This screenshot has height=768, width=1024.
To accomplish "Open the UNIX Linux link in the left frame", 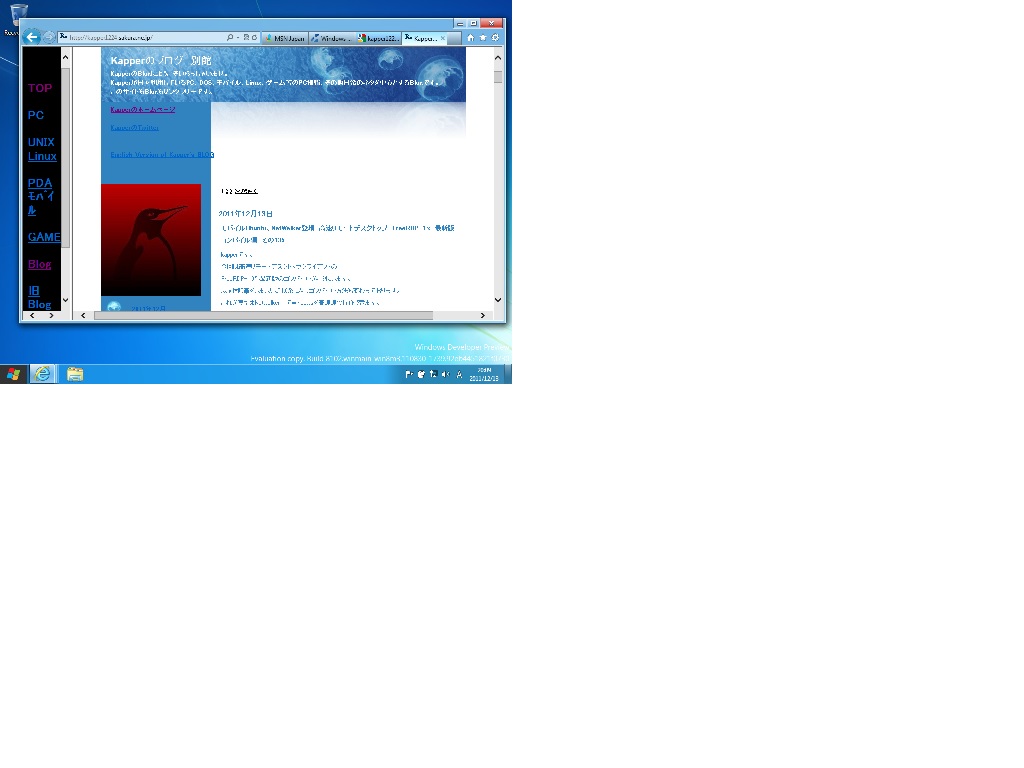I will [42, 149].
